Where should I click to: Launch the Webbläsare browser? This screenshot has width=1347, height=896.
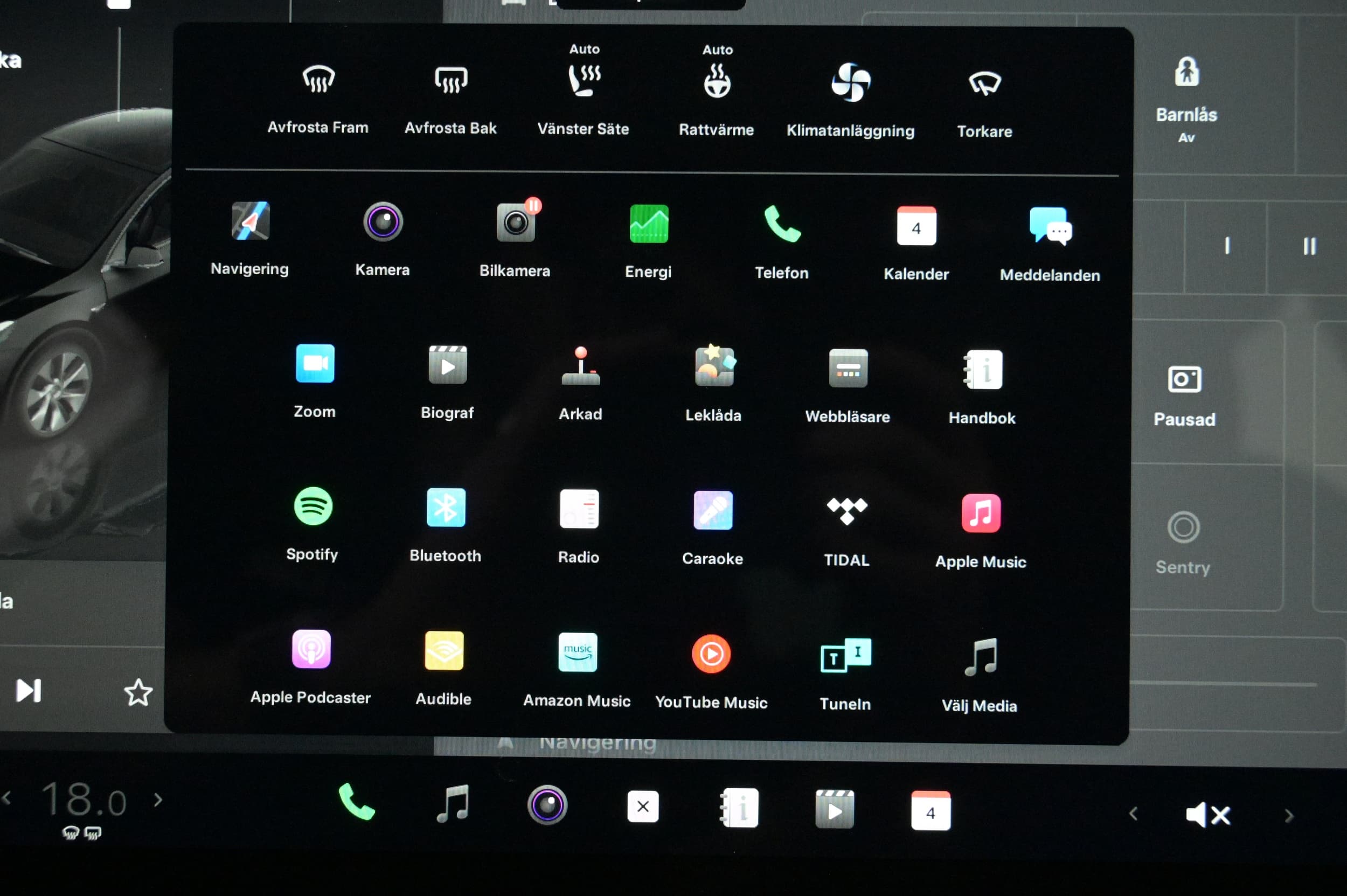848,386
